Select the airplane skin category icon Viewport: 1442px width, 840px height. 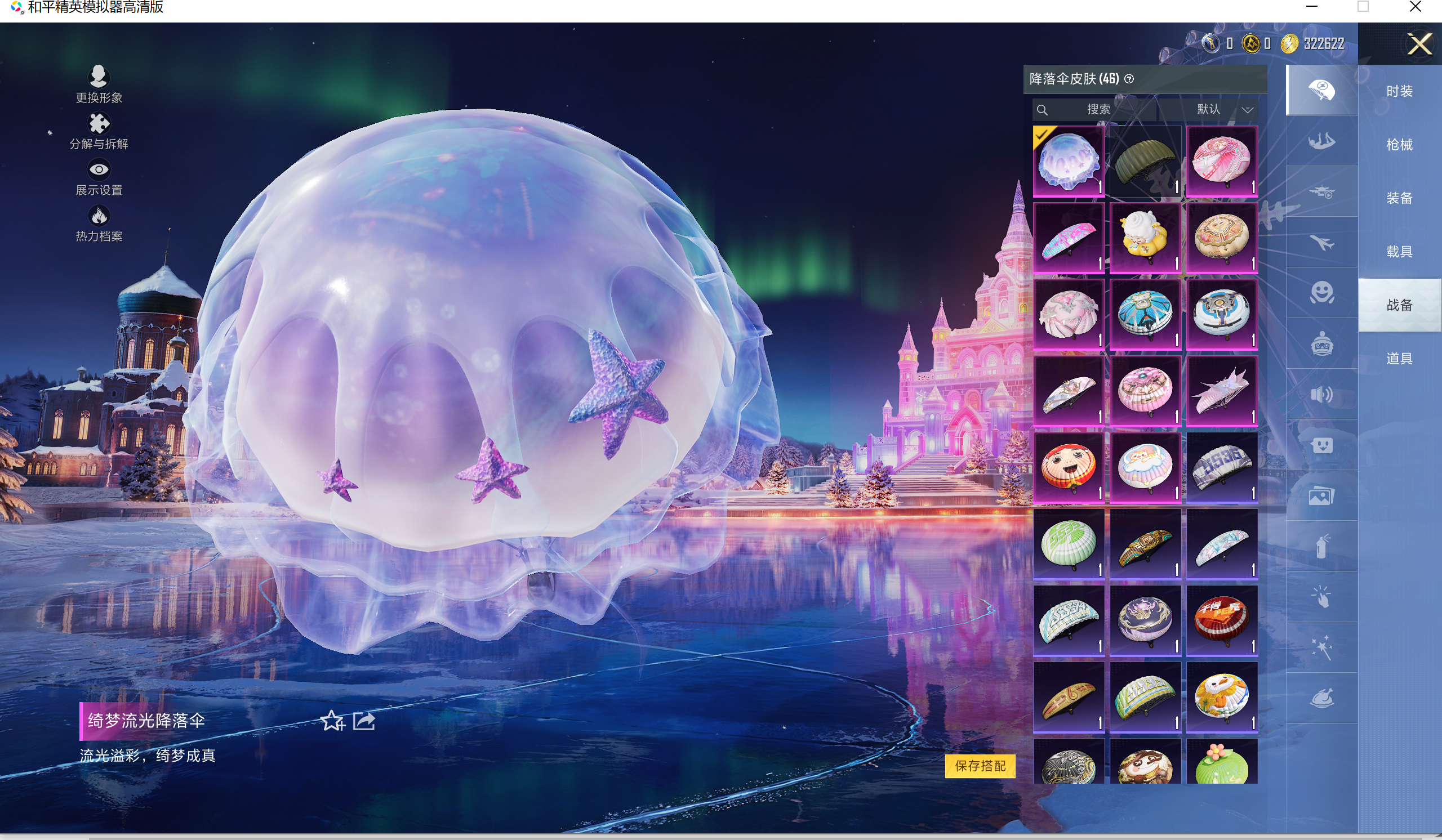click(x=1321, y=243)
